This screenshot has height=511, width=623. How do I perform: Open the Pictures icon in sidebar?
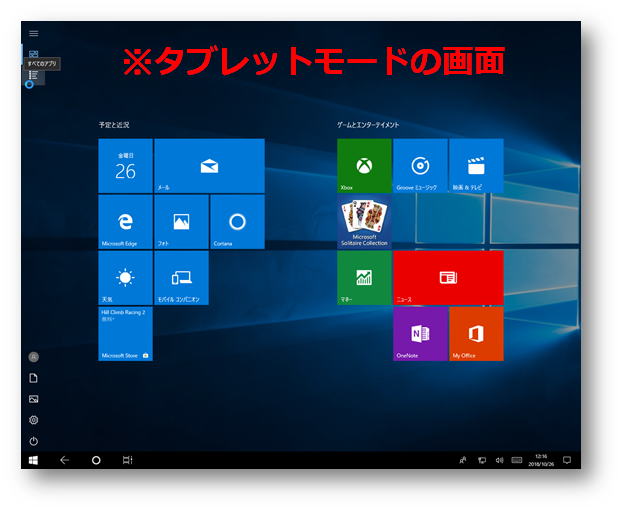34,399
